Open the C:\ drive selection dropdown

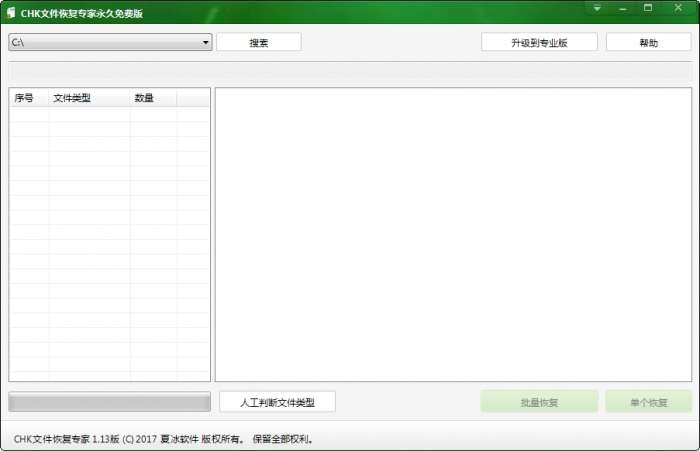(110, 42)
